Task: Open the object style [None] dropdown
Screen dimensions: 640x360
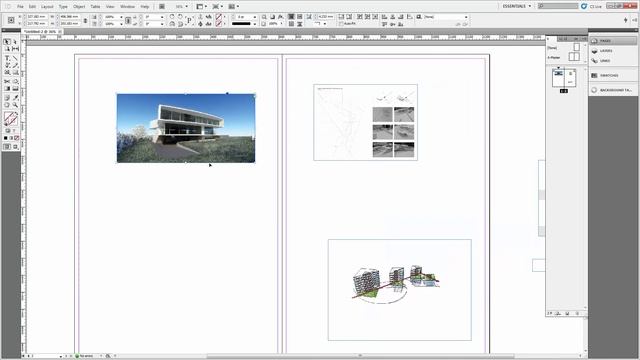Action: (x=466, y=17)
